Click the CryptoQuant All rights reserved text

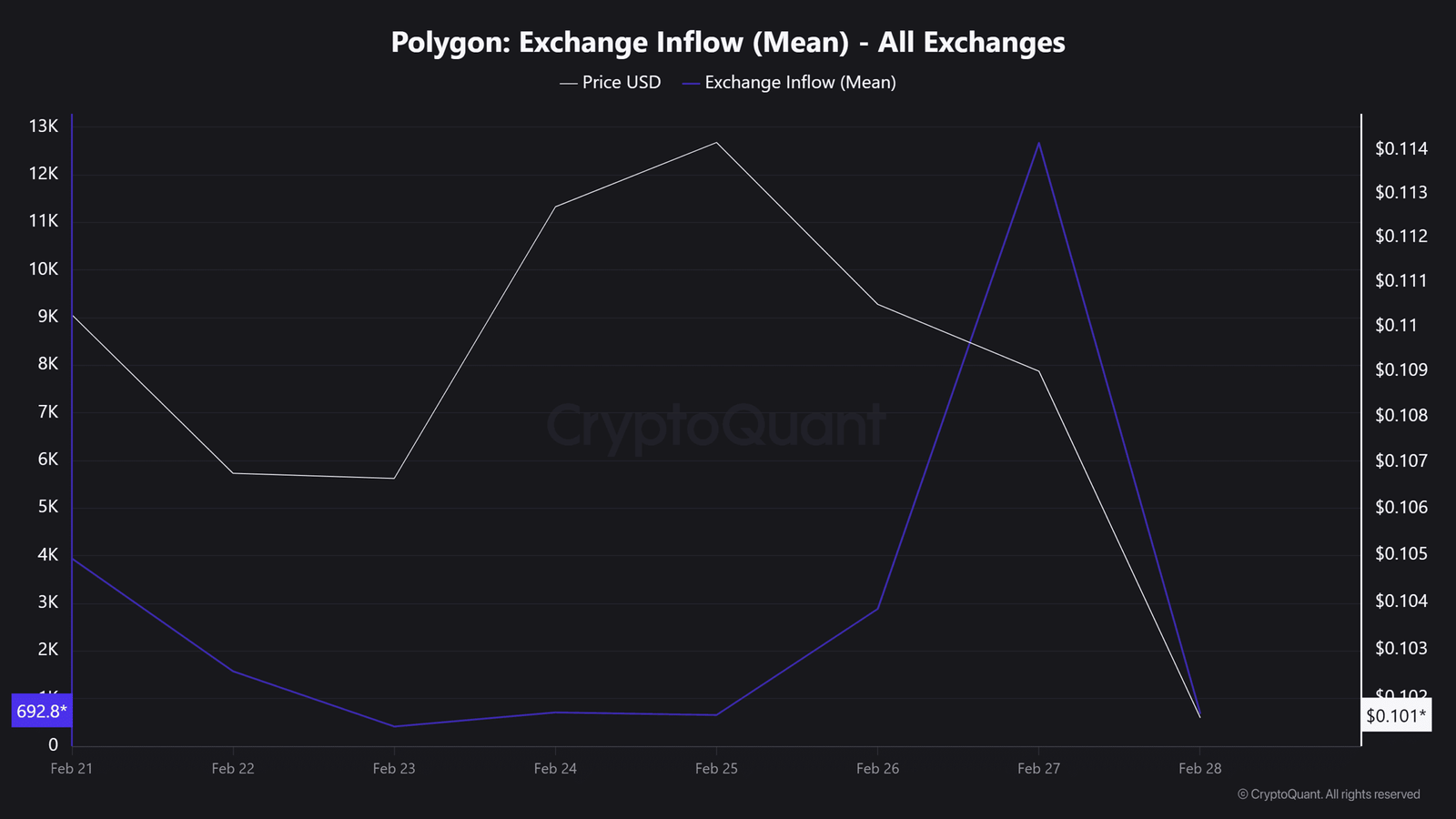1329,794
